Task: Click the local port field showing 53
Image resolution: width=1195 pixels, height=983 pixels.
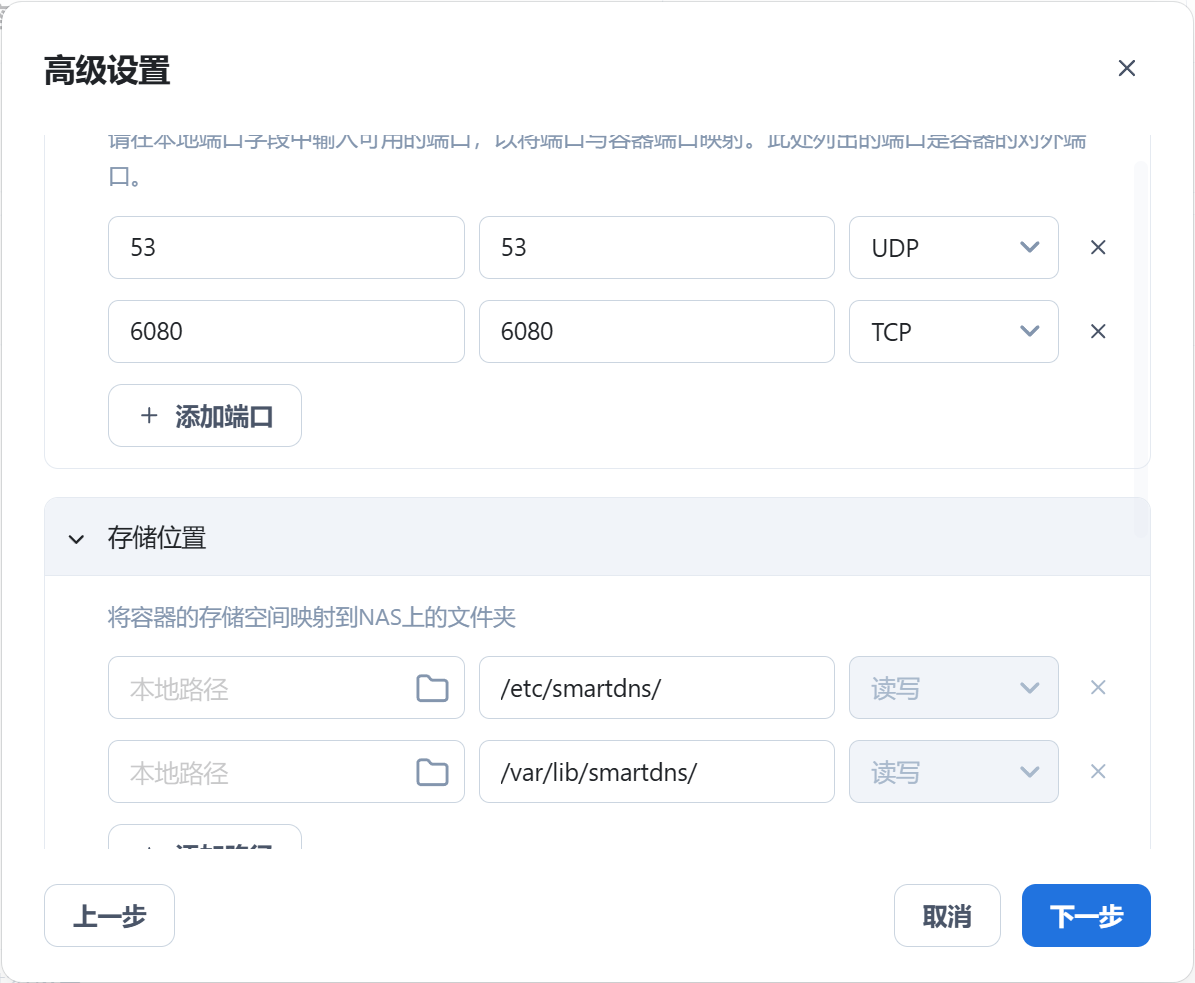Action: pos(285,248)
